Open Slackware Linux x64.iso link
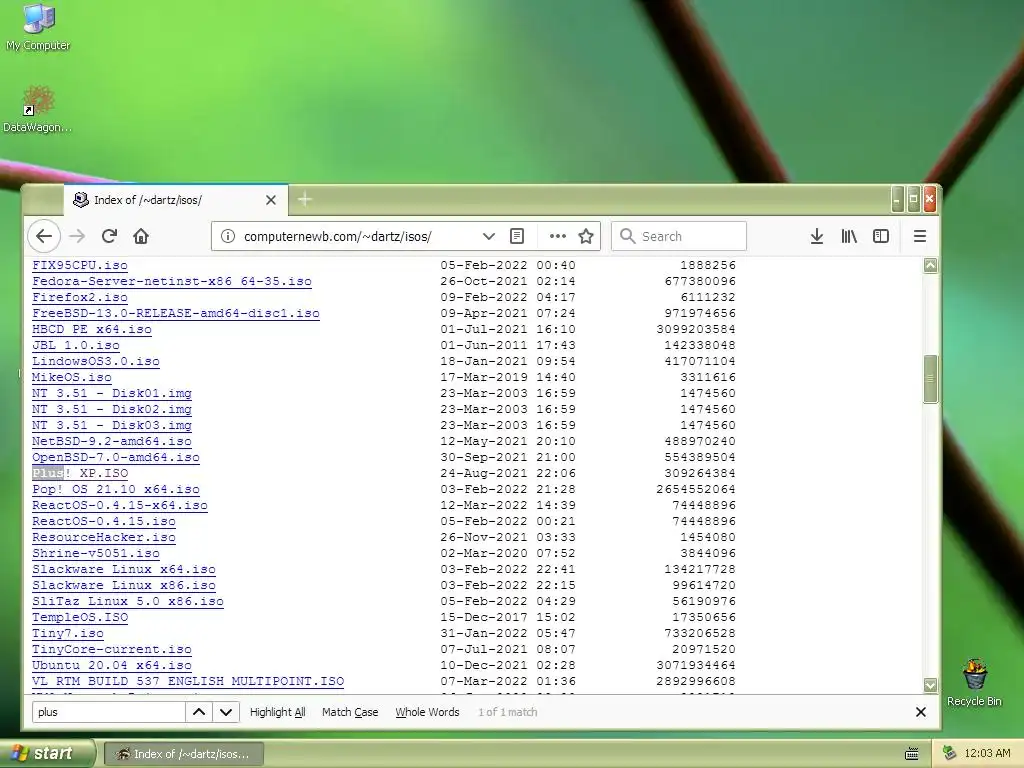The width and height of the screenshot is (1024, 768). click(123, 569)
